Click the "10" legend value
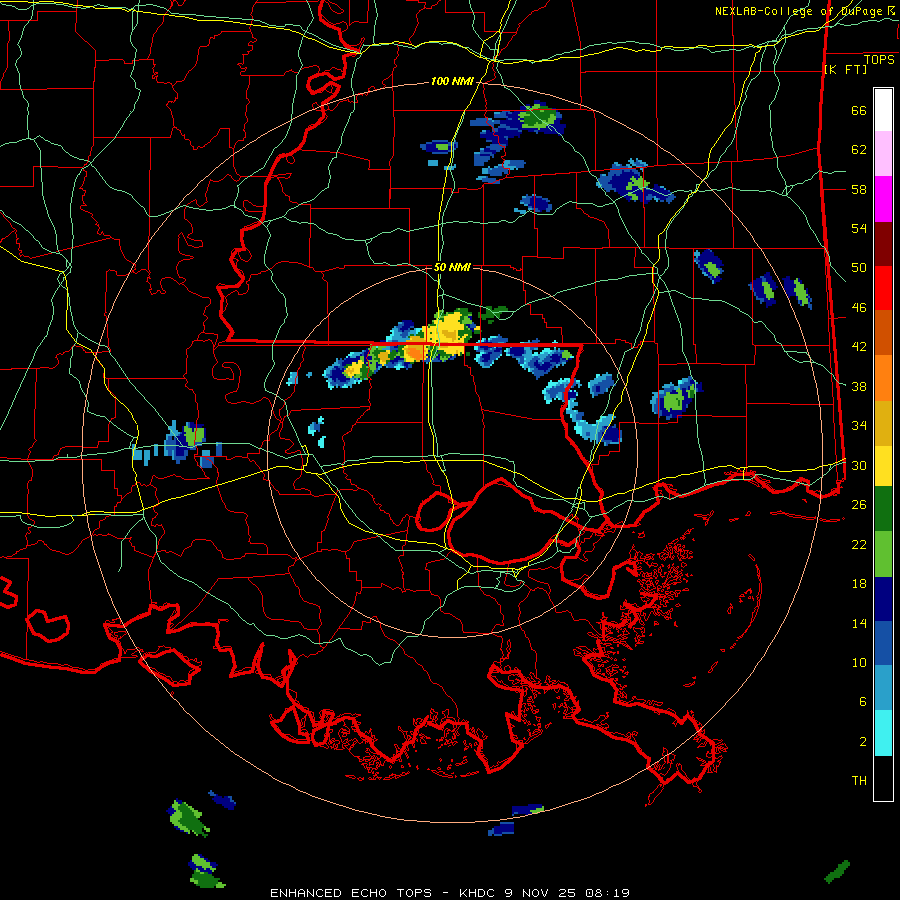Viewport: 900px width, 900px height. pos(859,662)
